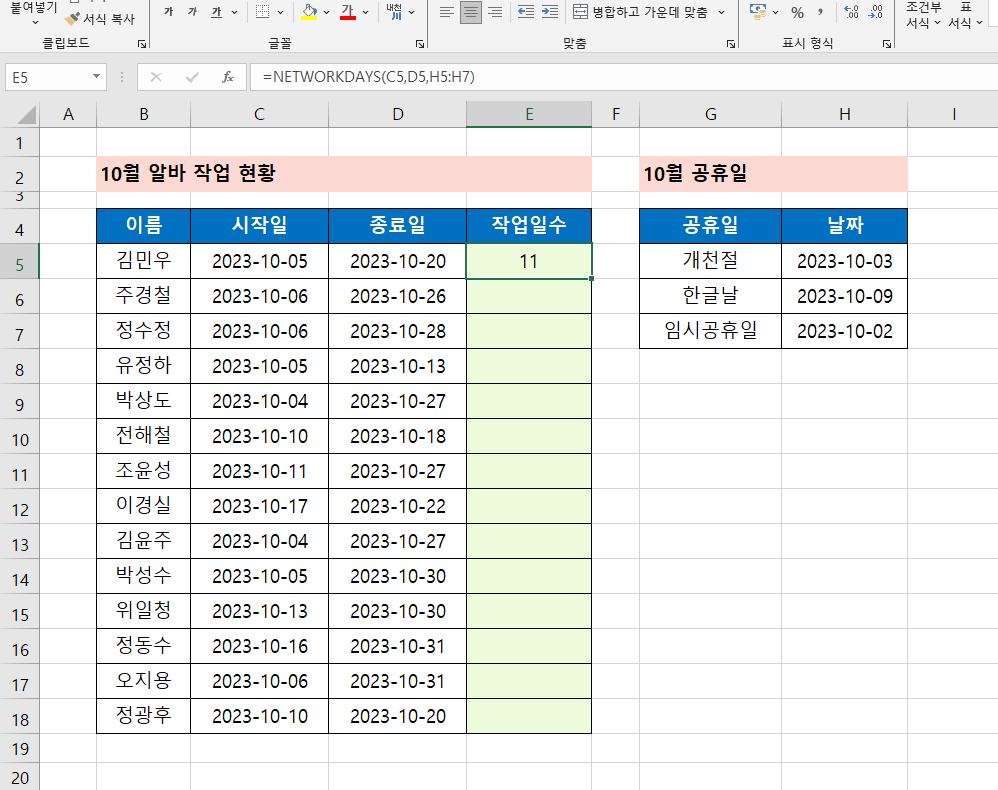The image size is (998, 790).
Task: Select column H header
Action: click(845, 114)
